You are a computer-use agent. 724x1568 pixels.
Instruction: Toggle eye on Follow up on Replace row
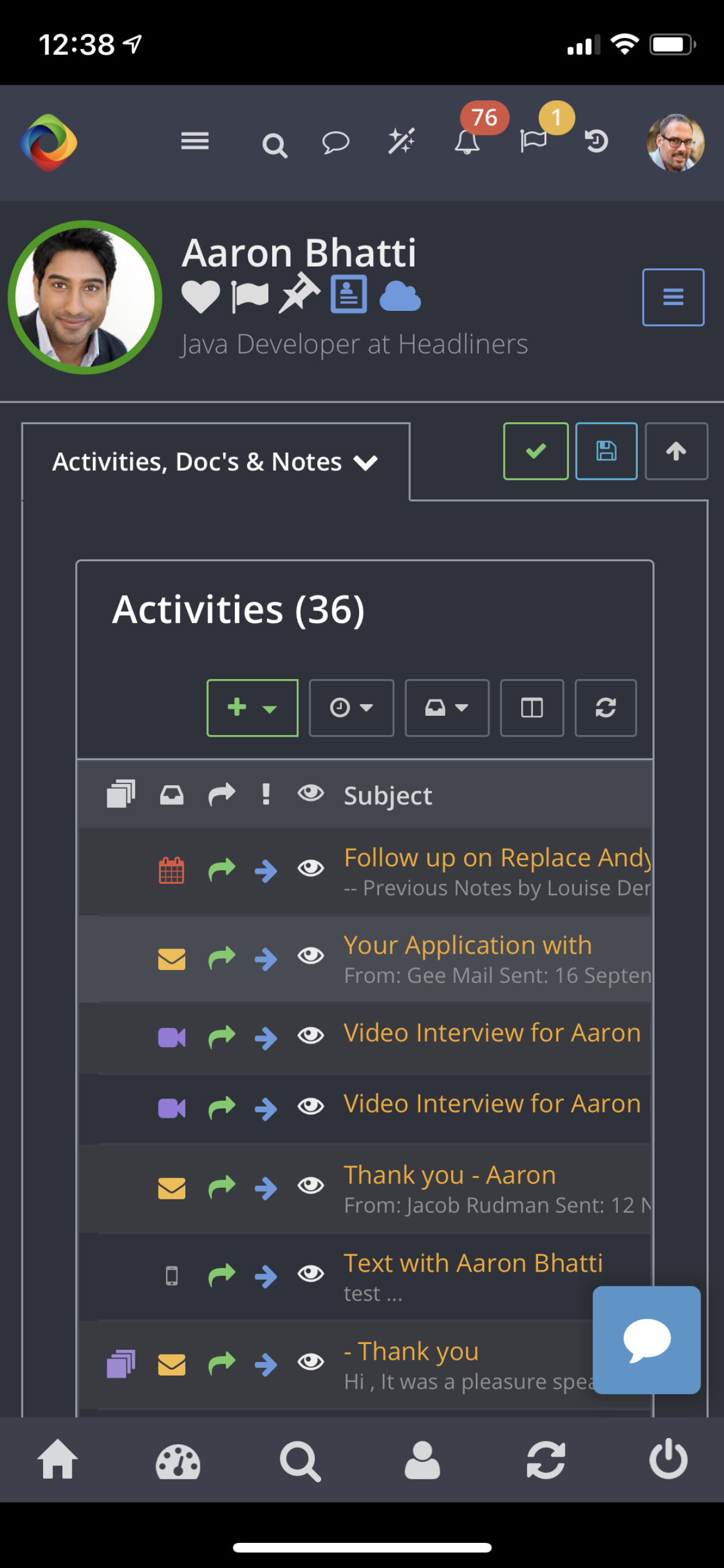[310, 868]
